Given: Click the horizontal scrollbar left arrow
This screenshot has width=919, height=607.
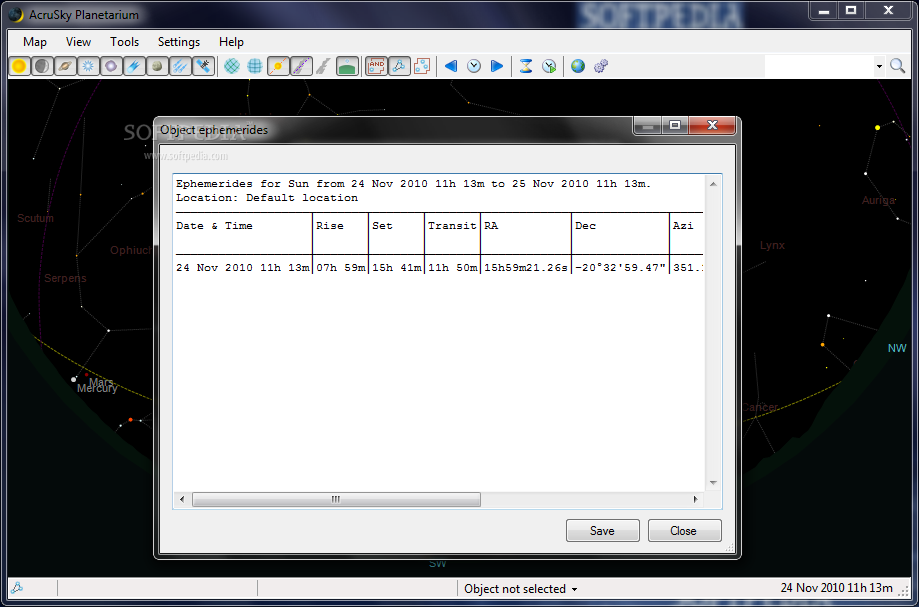Looking at the screenshot, I should point(182,500).
